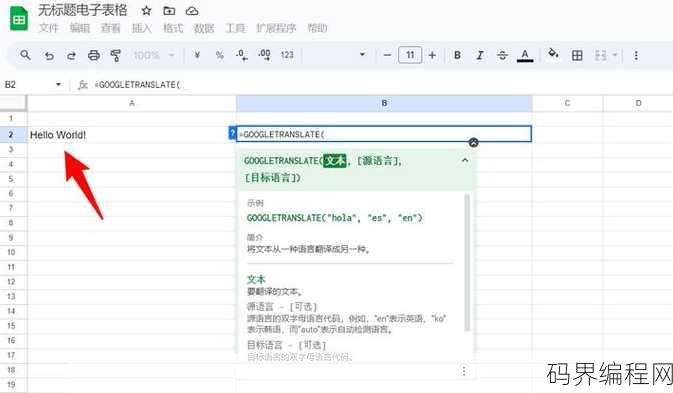This screenshot has width=673, height=393.
Task: Open the search menus magnifier
Action: pyautogui.click(x=25, y=55)
